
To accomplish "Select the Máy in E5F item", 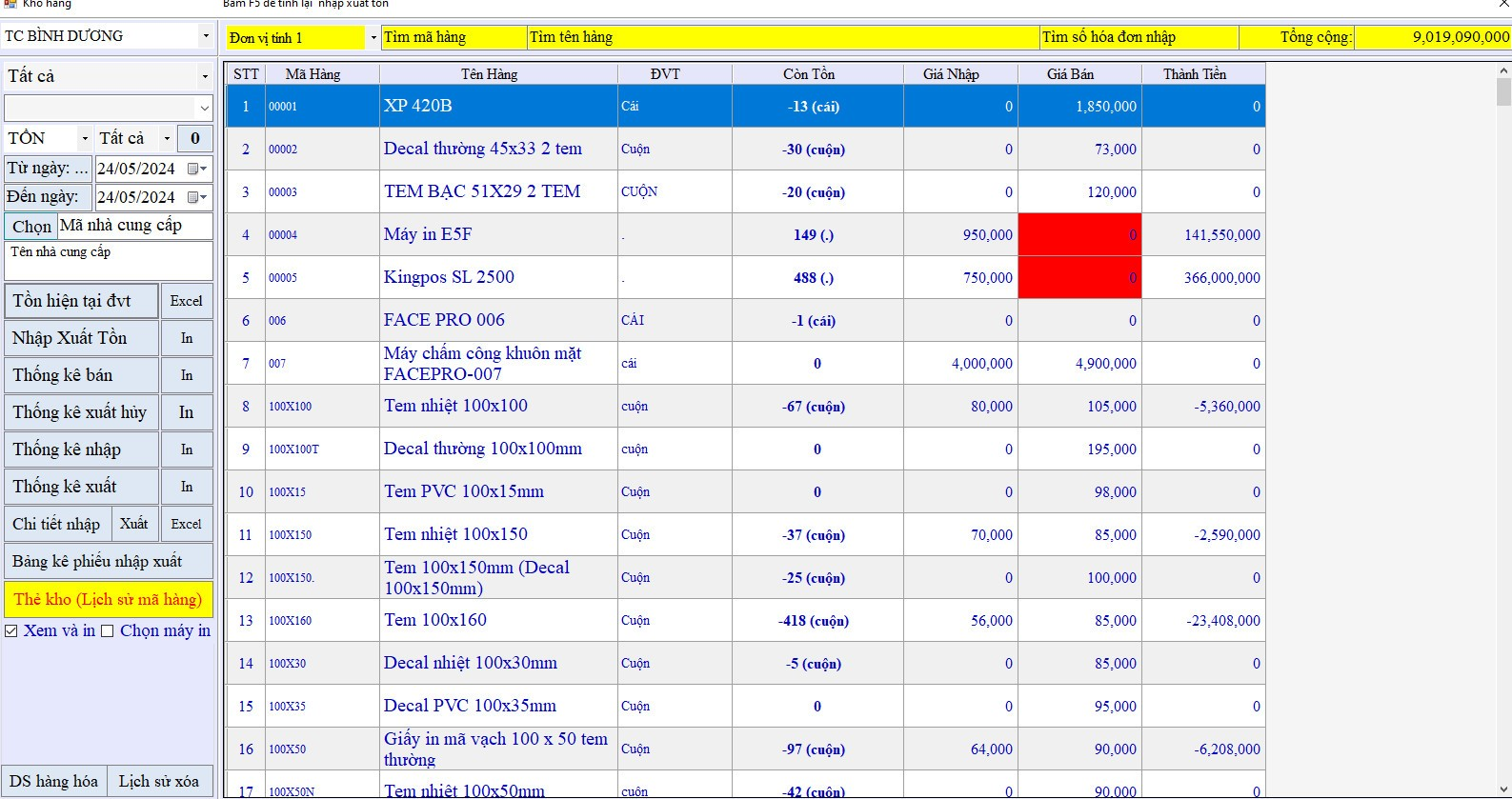I will 746,234.
